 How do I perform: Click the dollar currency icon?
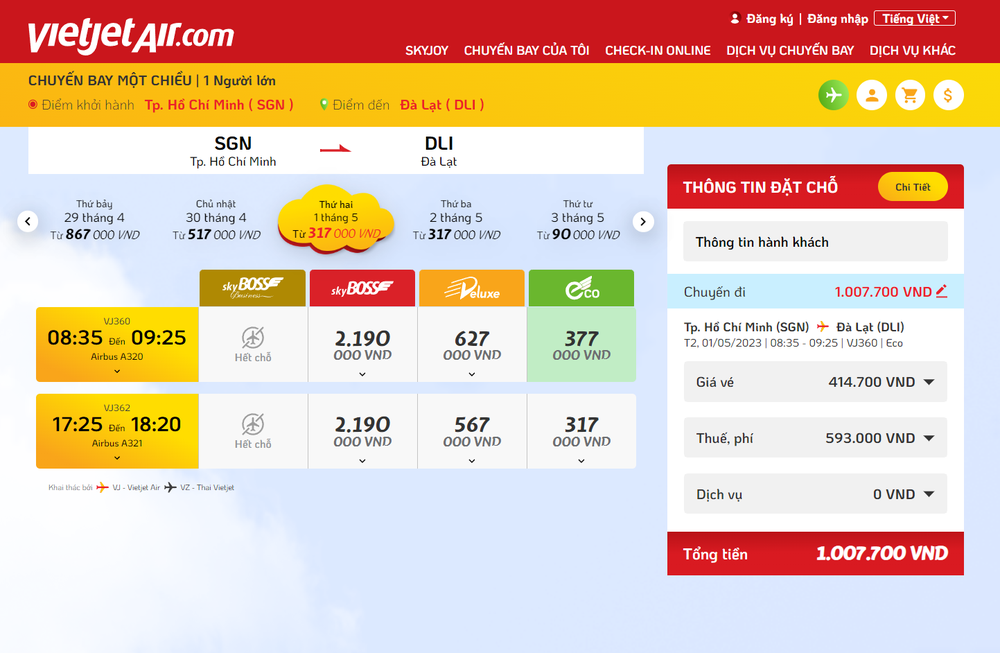coord(947,94)
